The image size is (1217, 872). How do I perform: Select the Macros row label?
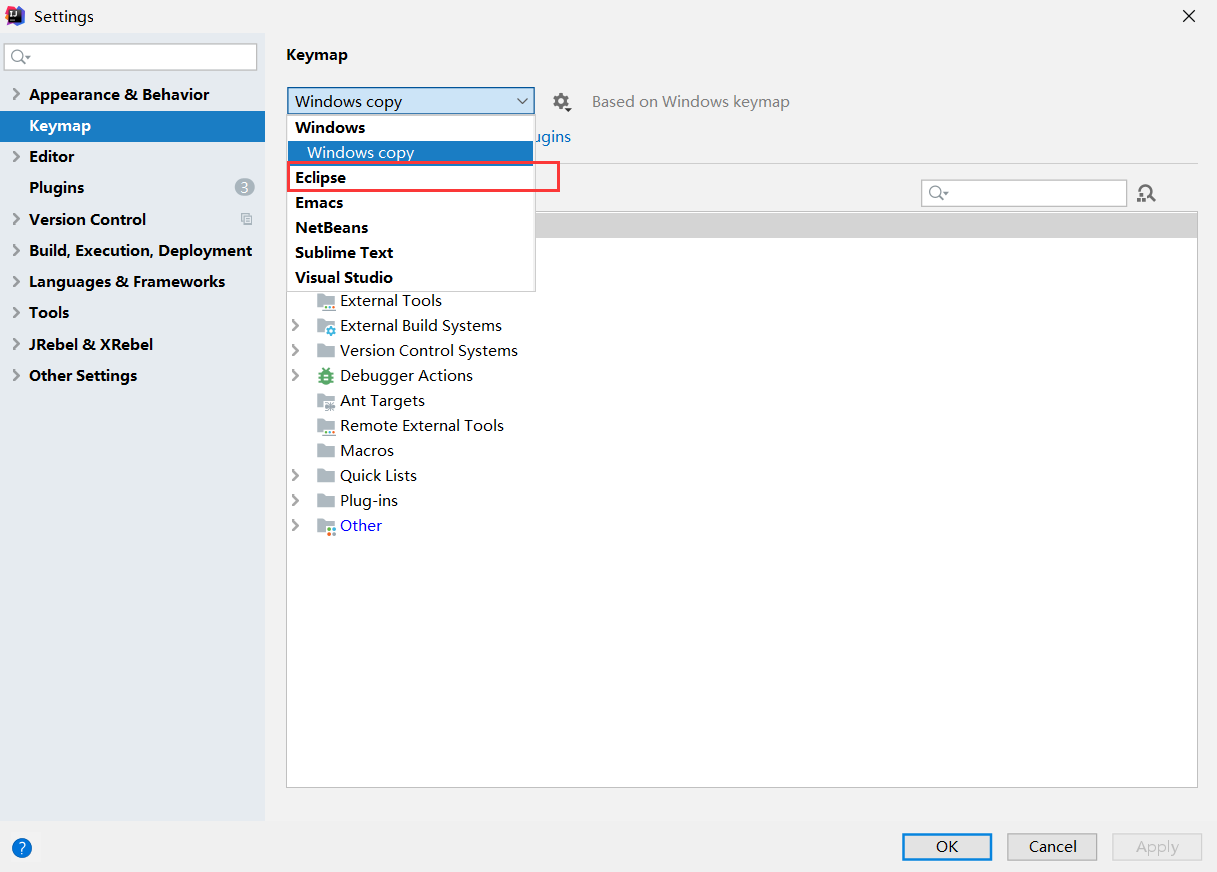click(x=367, y=451)
